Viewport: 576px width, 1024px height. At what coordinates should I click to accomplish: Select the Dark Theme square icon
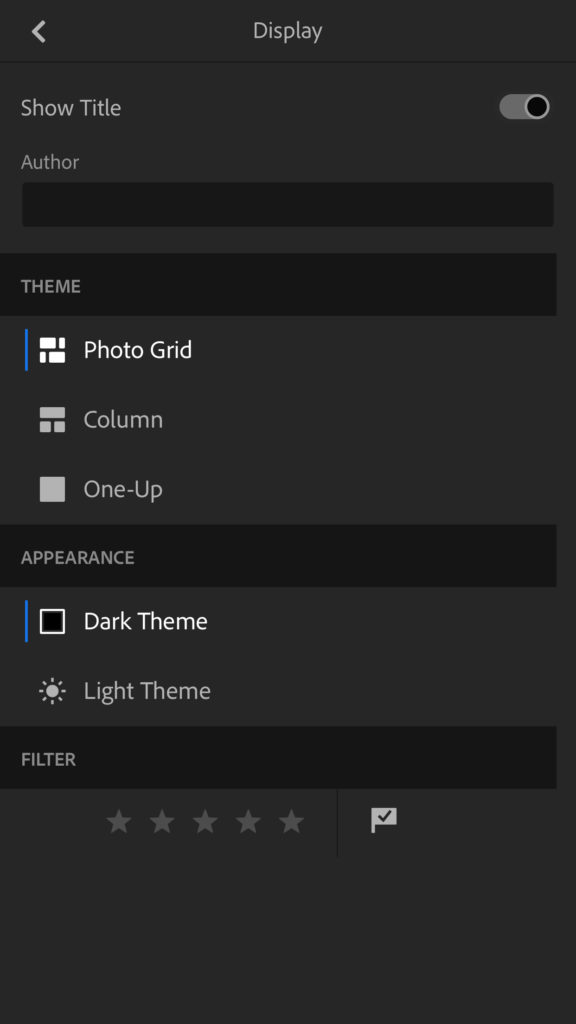point(52,621)
